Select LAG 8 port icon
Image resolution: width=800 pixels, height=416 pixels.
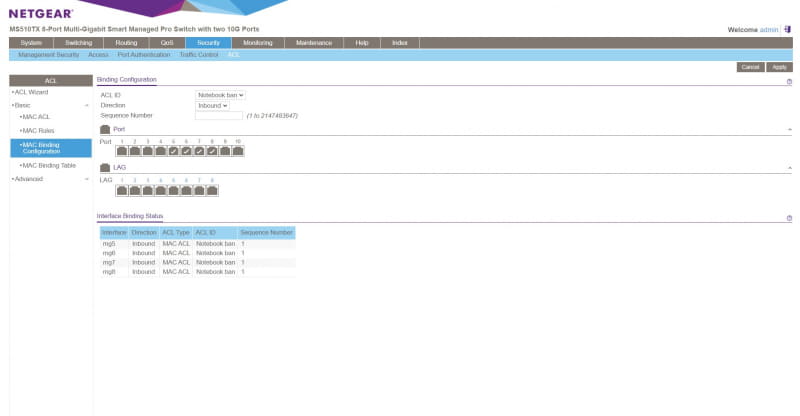(x=212, y=191)
